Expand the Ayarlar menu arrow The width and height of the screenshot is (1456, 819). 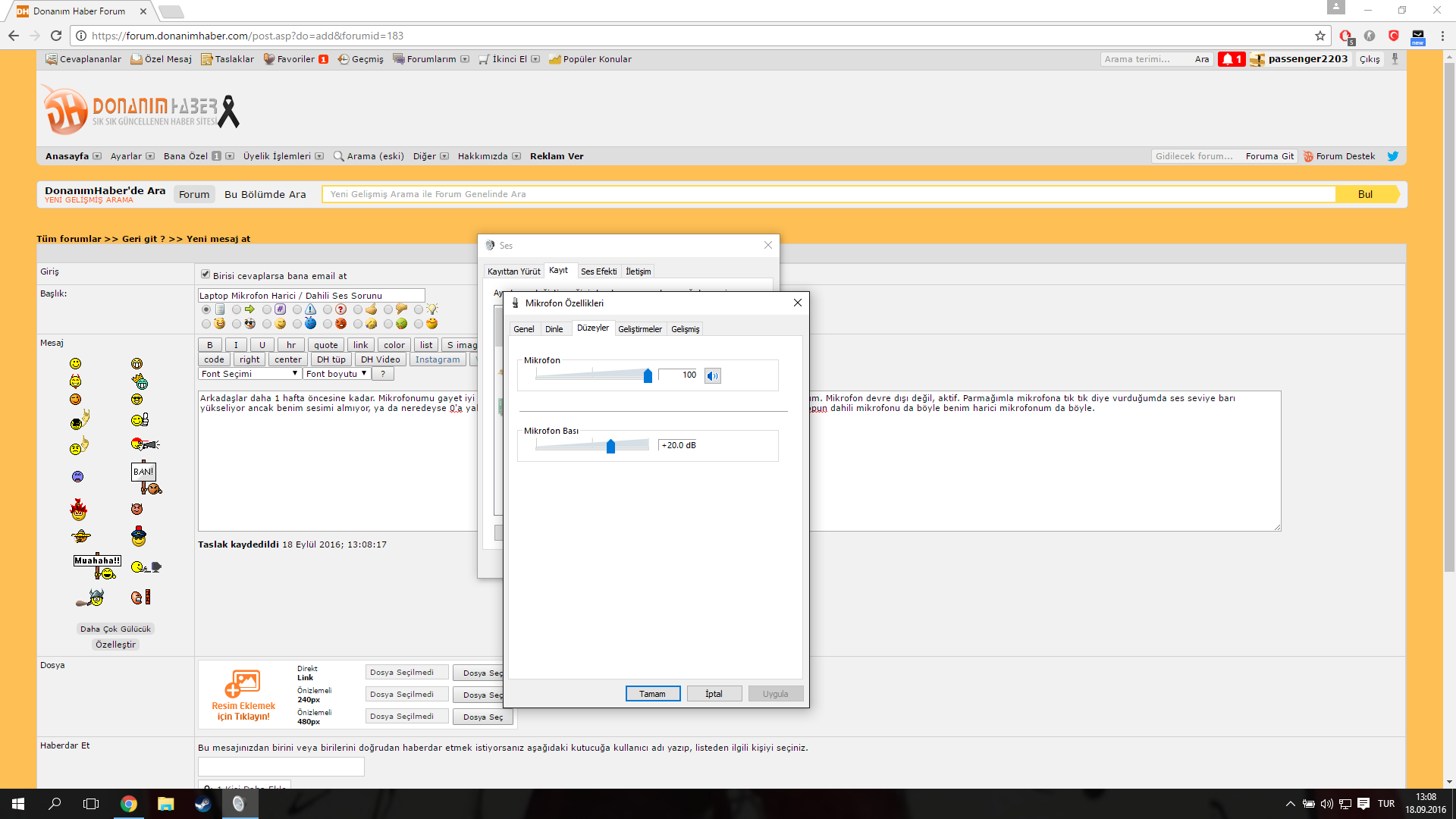[x=150, y=156]
